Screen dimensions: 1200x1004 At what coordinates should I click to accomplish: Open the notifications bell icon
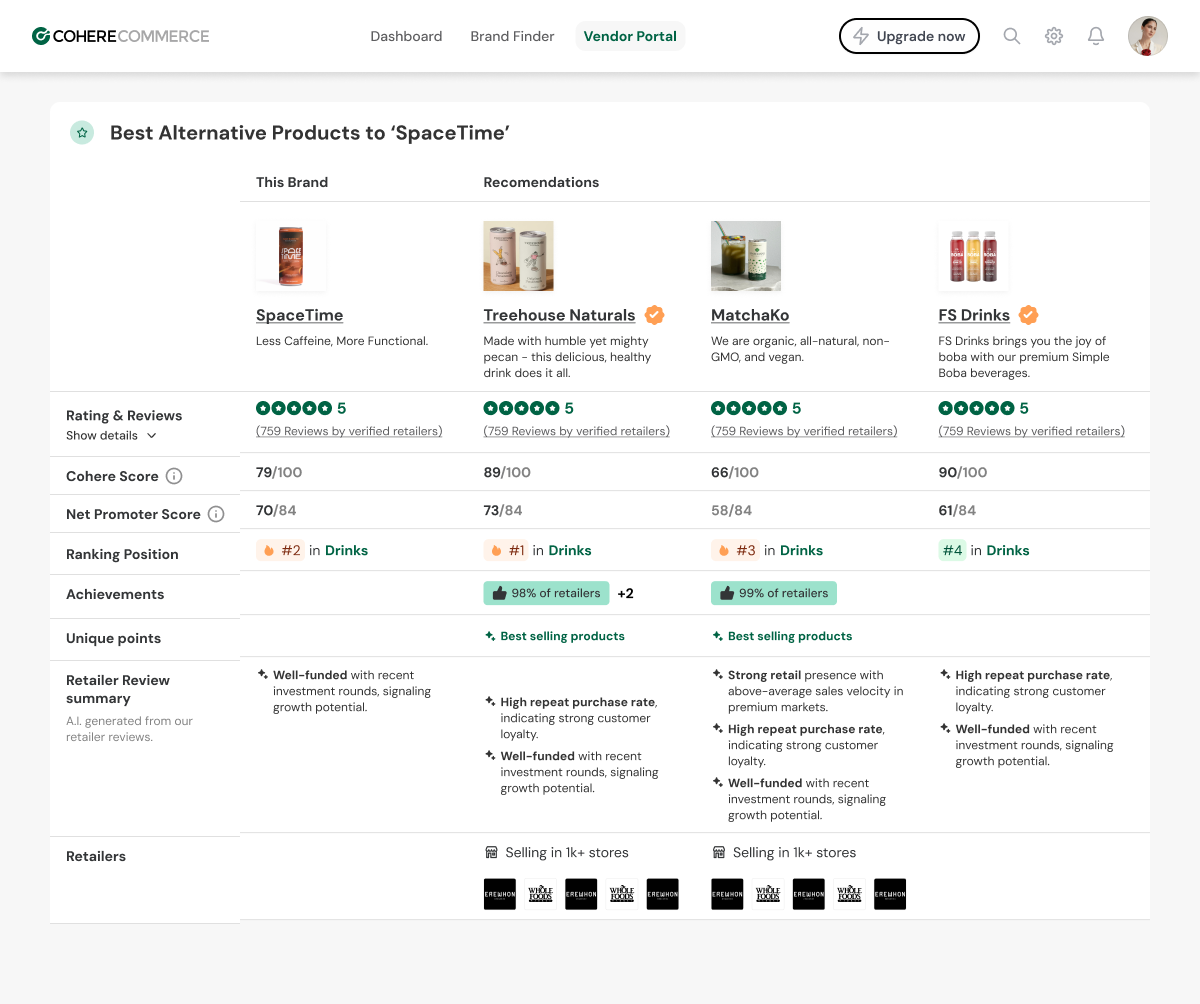(1096, 36)
